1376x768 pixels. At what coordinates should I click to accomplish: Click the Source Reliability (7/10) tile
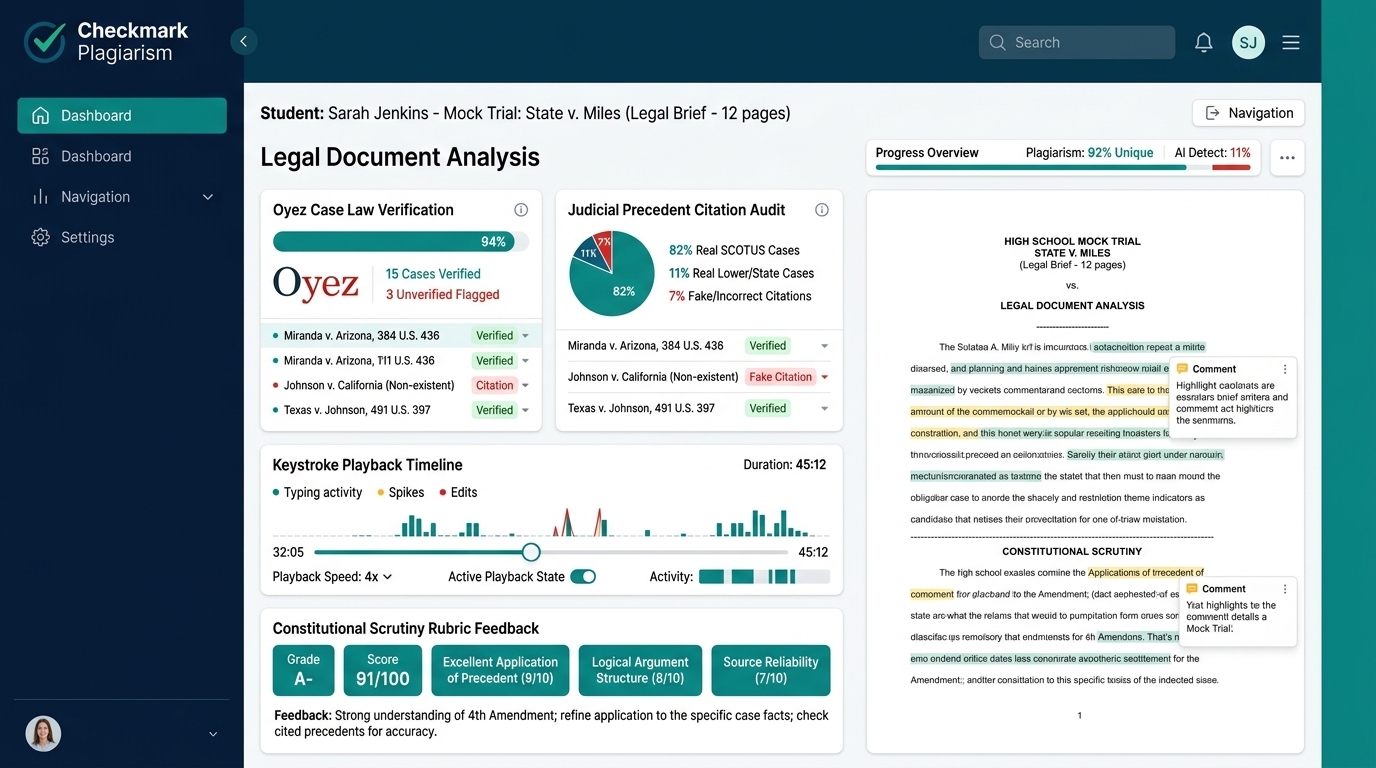tap(770, 670)
